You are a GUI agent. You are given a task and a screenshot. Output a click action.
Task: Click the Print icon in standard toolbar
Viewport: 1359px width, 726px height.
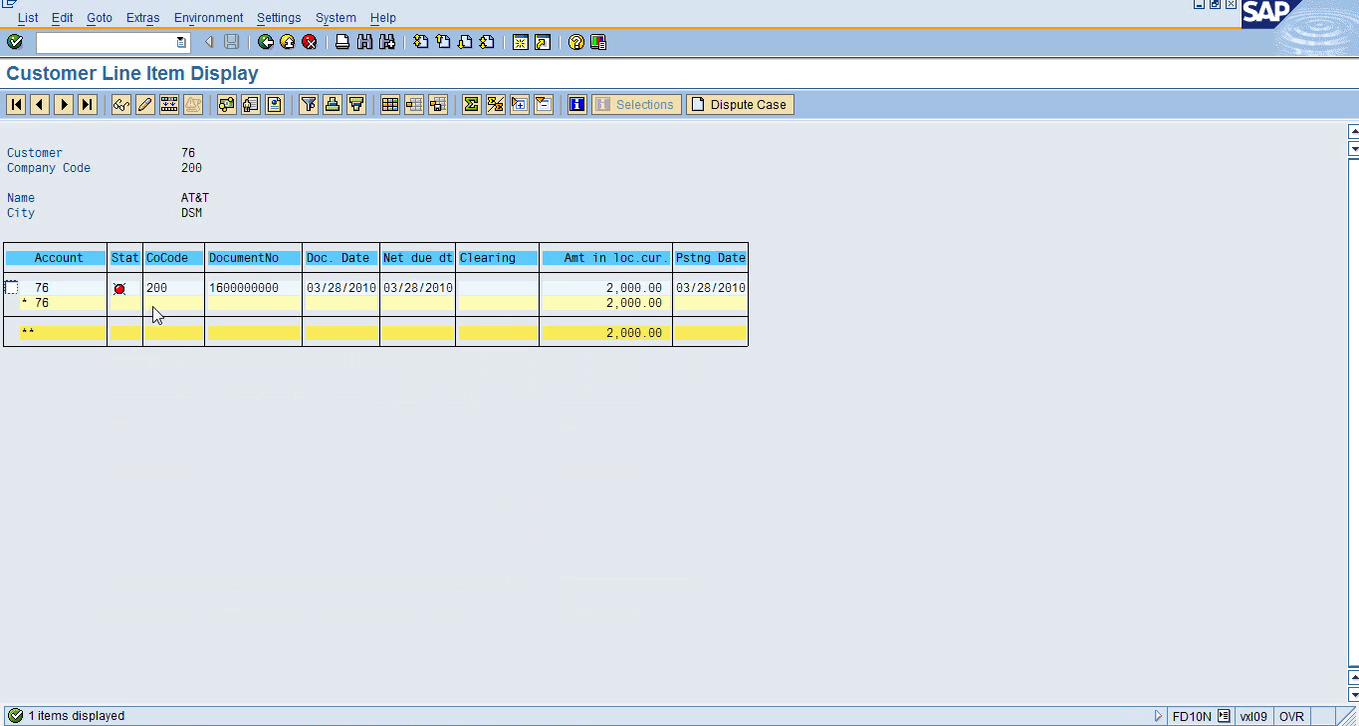pos(342,42)
